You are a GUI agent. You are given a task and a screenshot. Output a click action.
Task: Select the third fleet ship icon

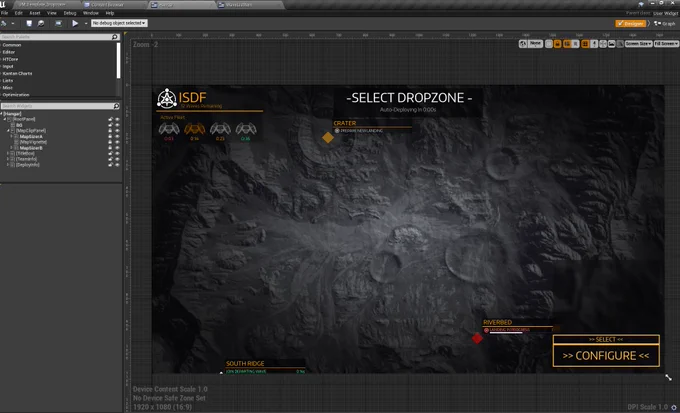pyautogui.click(x=220, y=129)
